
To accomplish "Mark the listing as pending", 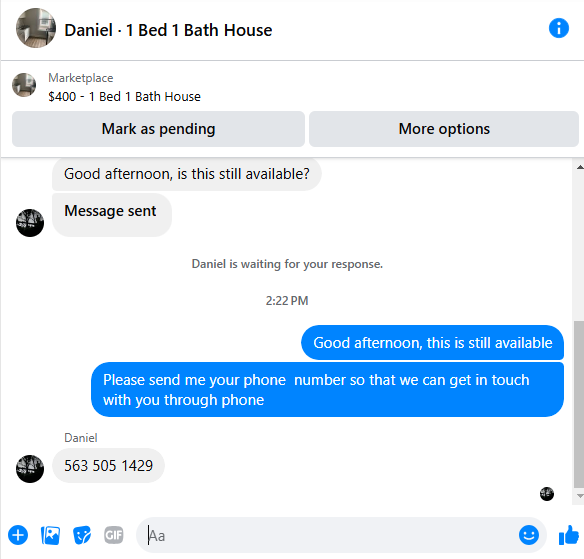I will click(158, 129).
